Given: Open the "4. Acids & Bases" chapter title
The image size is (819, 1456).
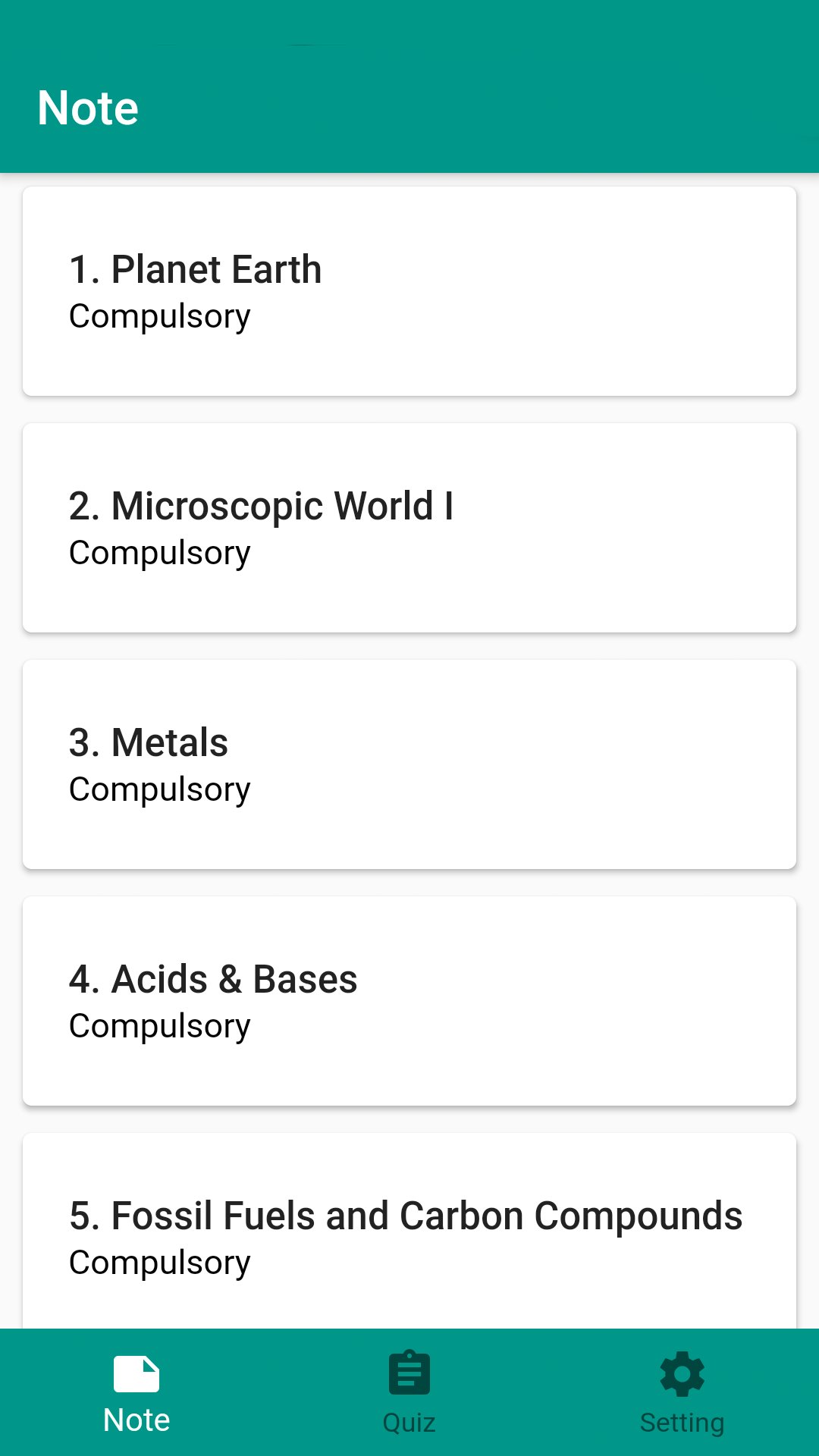Looking at the screenshot, I should click(213, 980).
